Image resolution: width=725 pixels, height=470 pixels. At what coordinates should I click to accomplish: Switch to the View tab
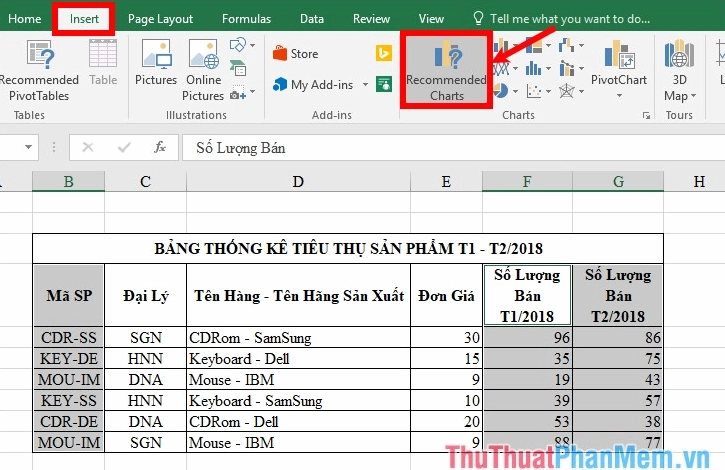tap(431, 19)
